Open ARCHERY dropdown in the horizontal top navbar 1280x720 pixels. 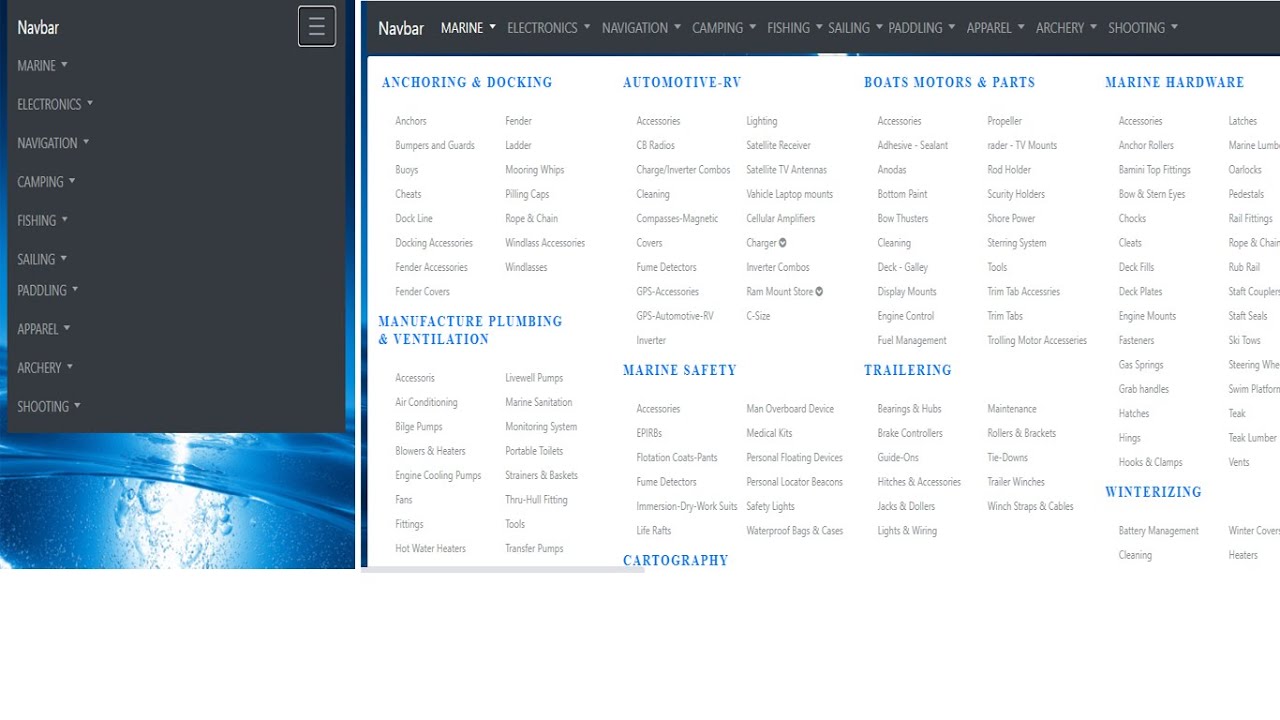click(x=1066, y=28)
